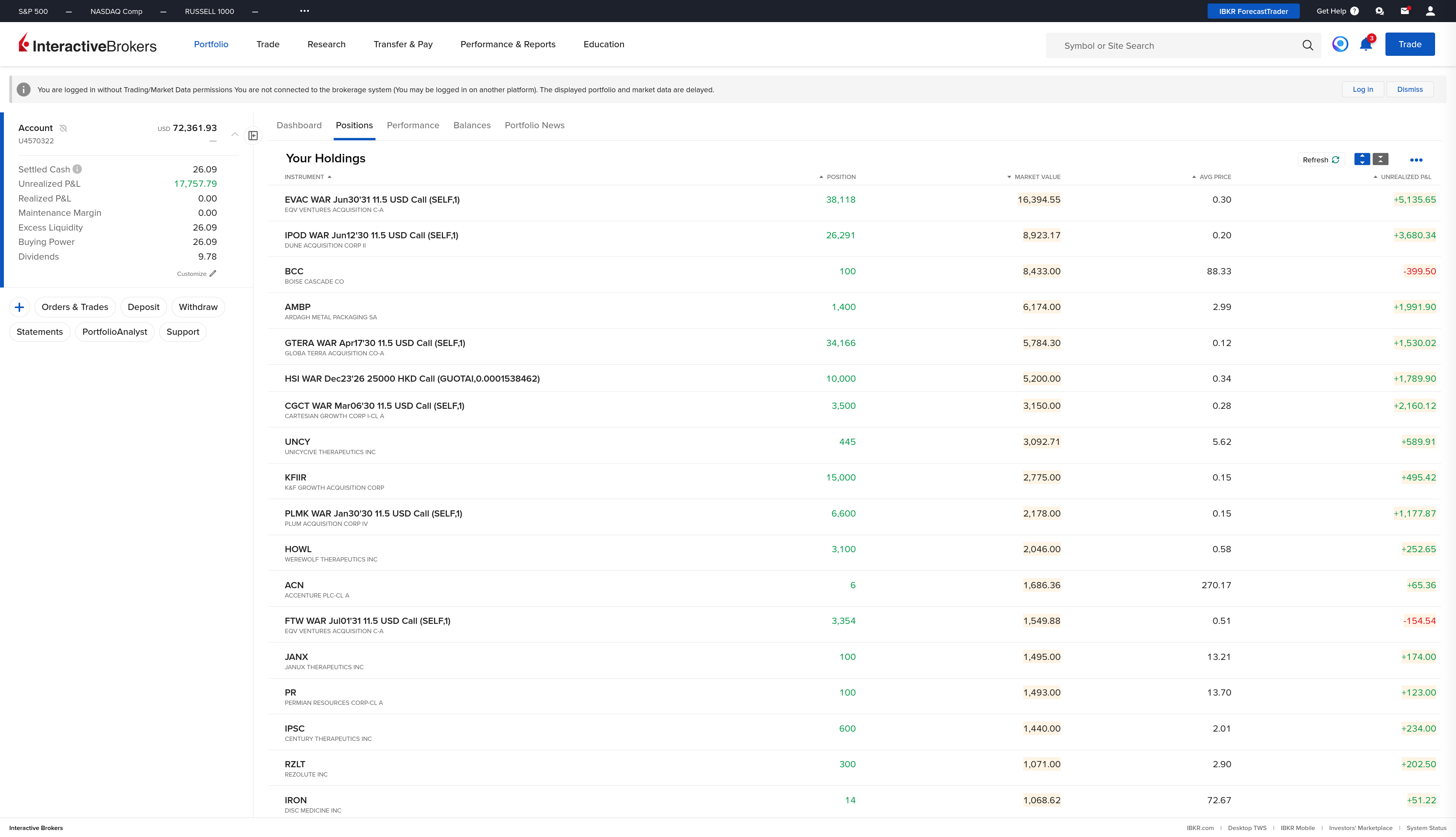Click the IBot assistant circle icon
This screenshot has width=1456, height=837.
tap(1340, 44)
